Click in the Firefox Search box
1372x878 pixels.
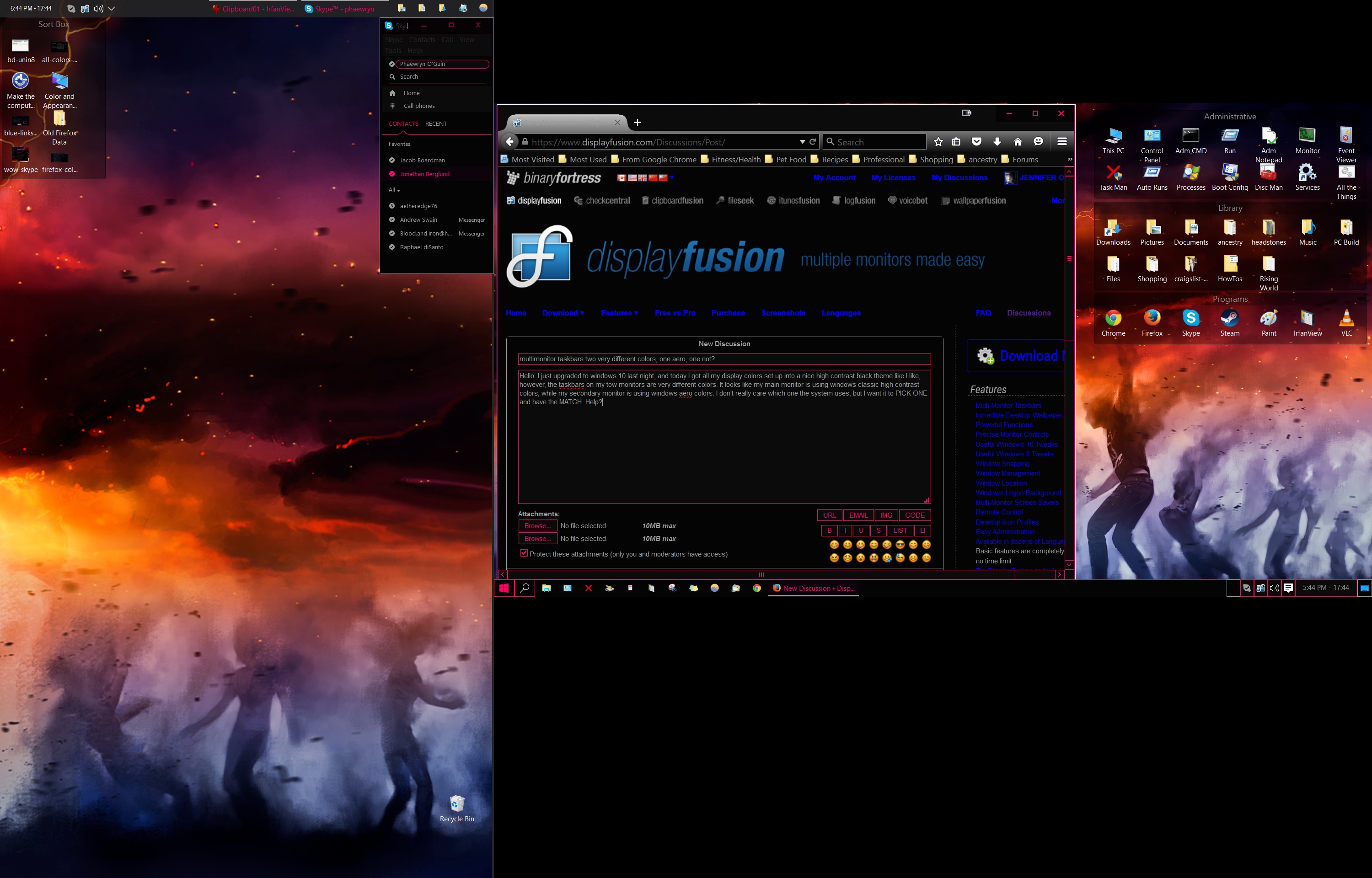[x=875, y=142]
